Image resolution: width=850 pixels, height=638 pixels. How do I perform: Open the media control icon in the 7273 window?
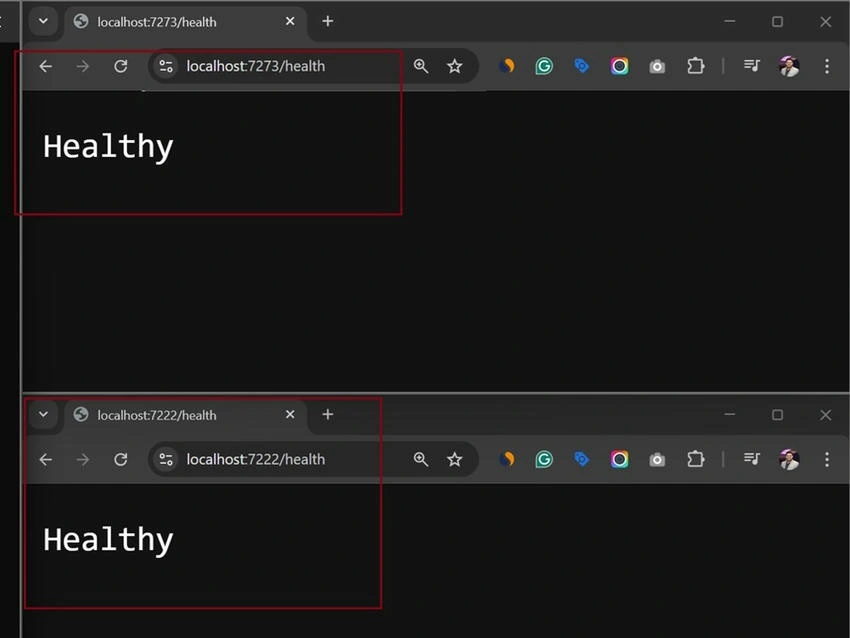[x=751, y=66]
